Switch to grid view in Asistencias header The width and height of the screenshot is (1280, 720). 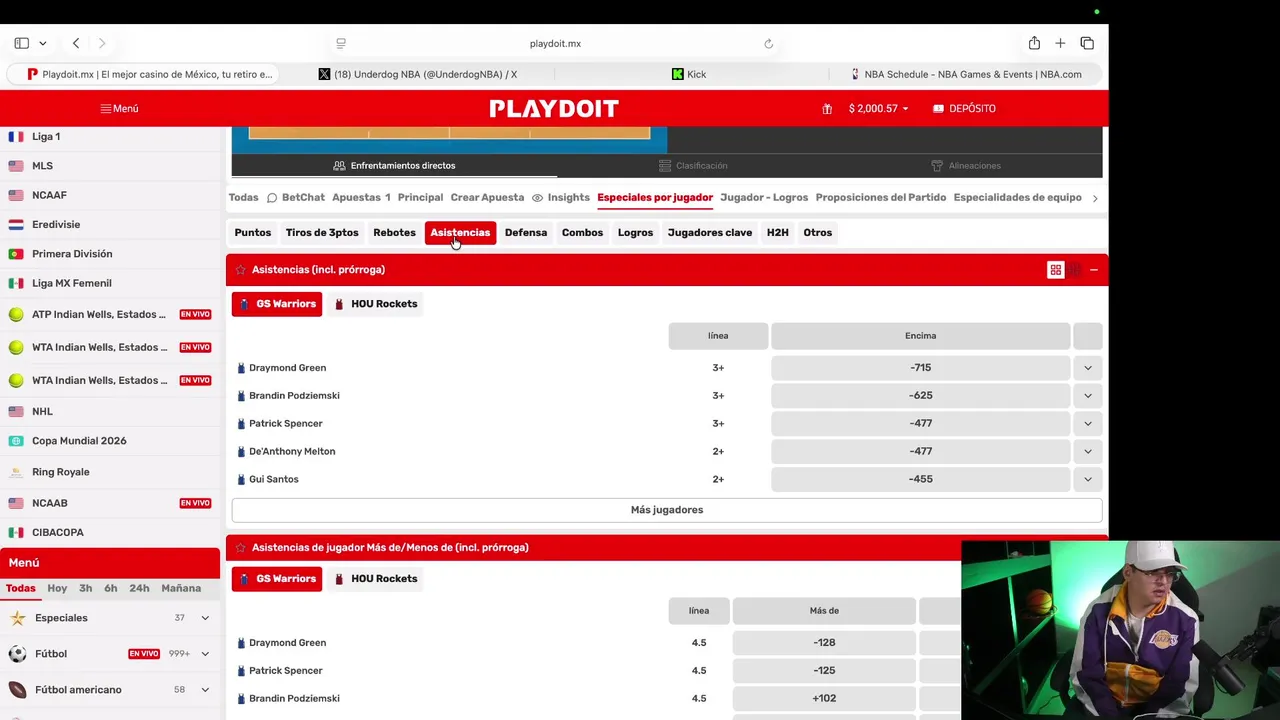(1055, 270)
